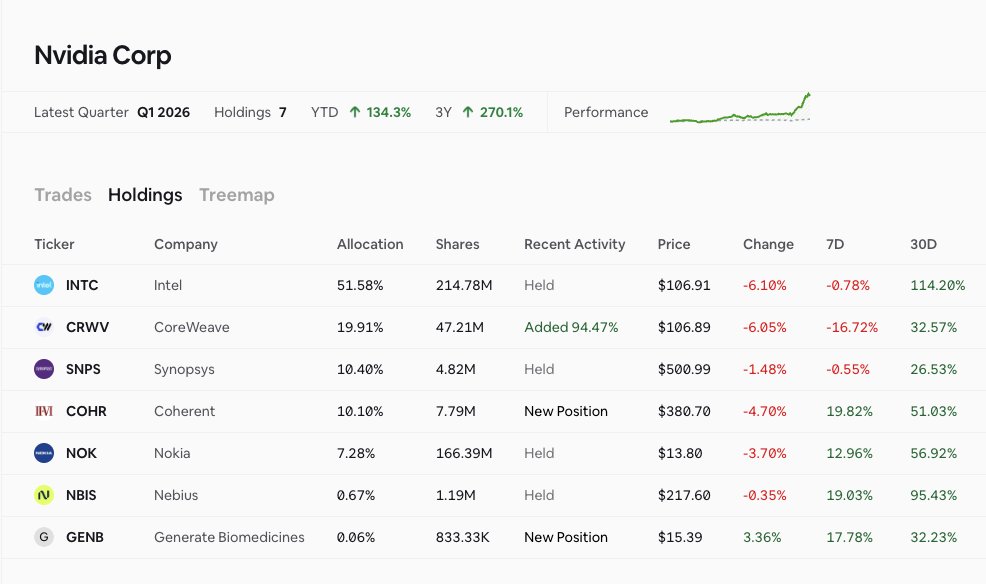Image resolution: width=986 pixels, height=584 pixels.
Task: Open the INTC ticker link
Action: pos(82,285)
